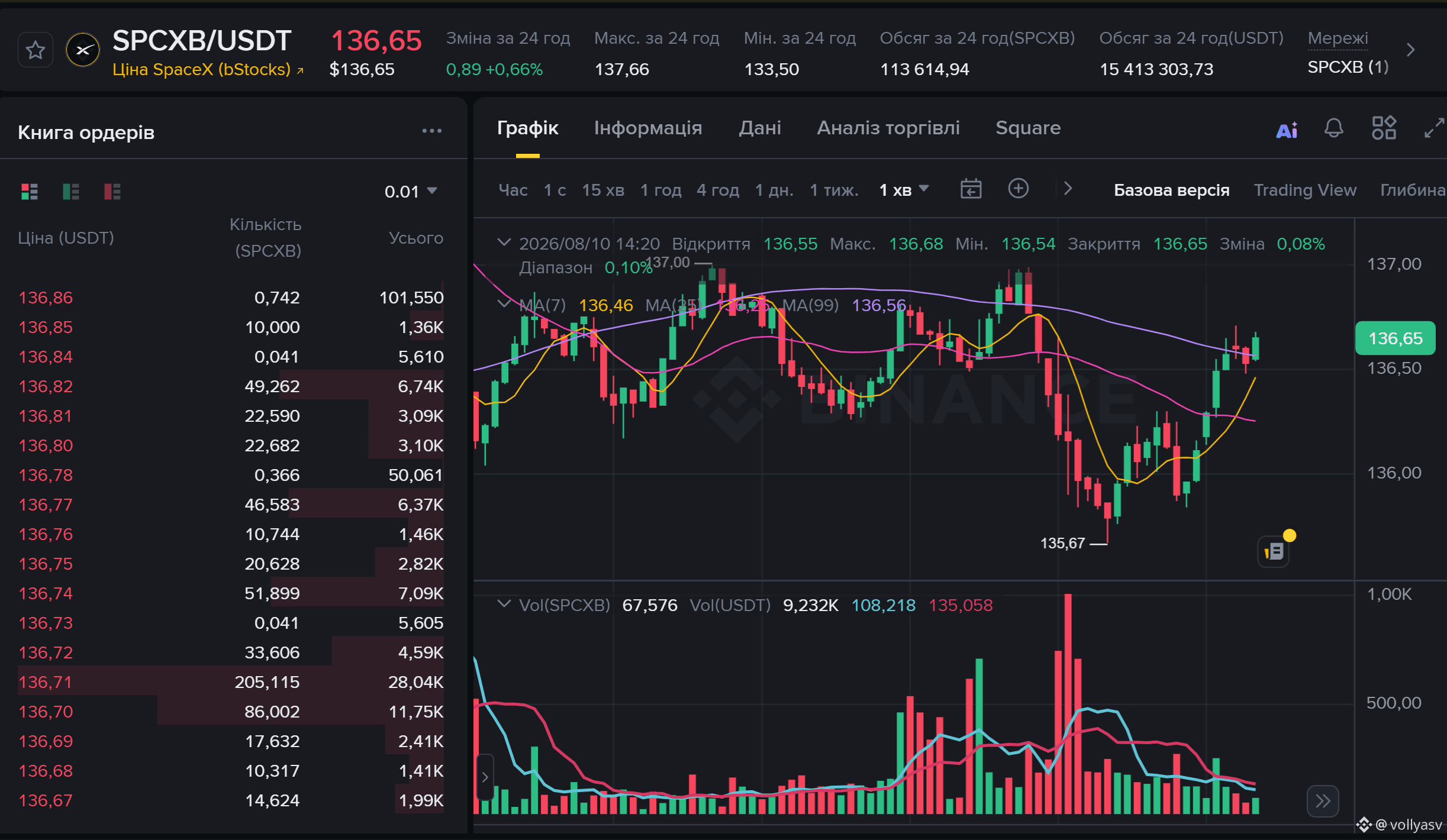Select ask price 136,74 in order book
Screen dimensions: 1447x840
click(46, 593)
